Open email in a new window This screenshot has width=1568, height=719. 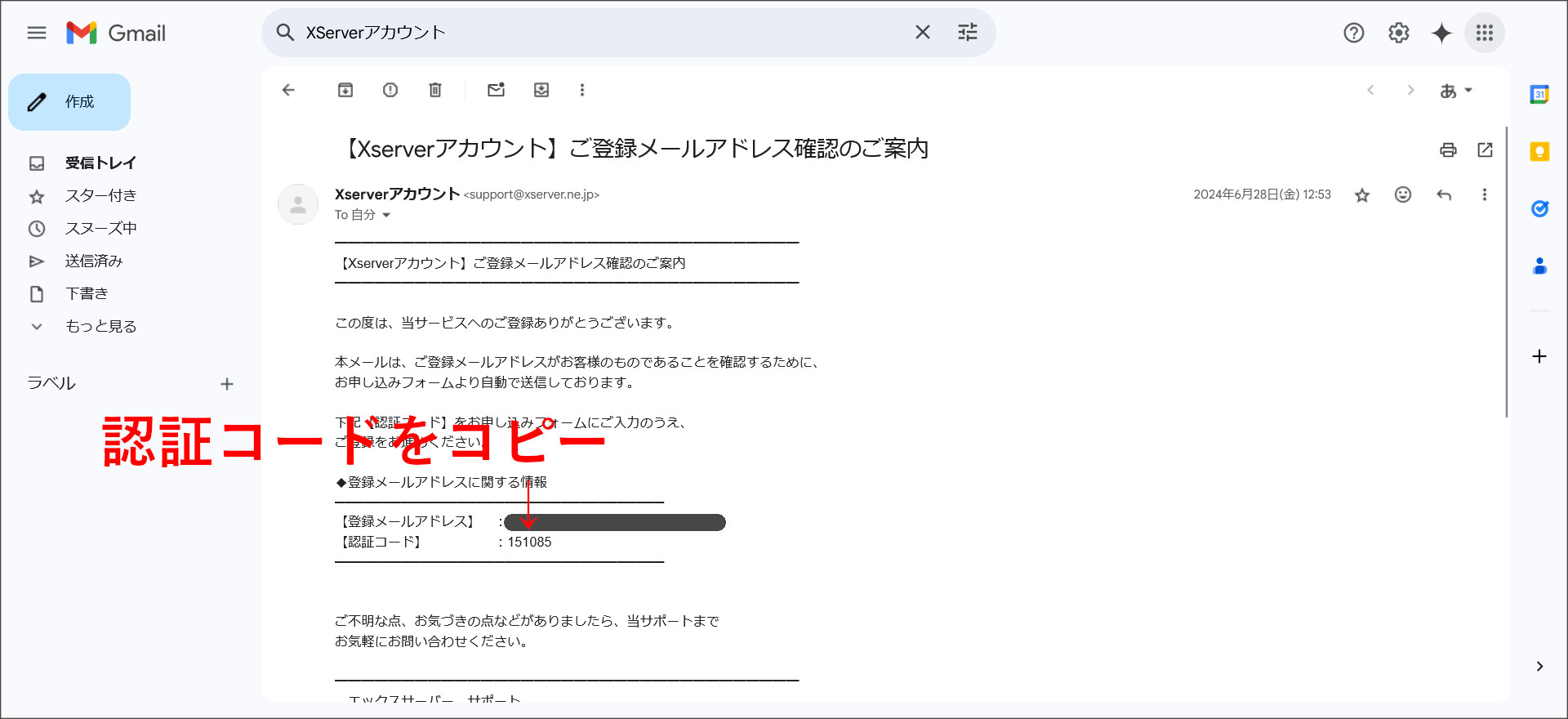1486,150
